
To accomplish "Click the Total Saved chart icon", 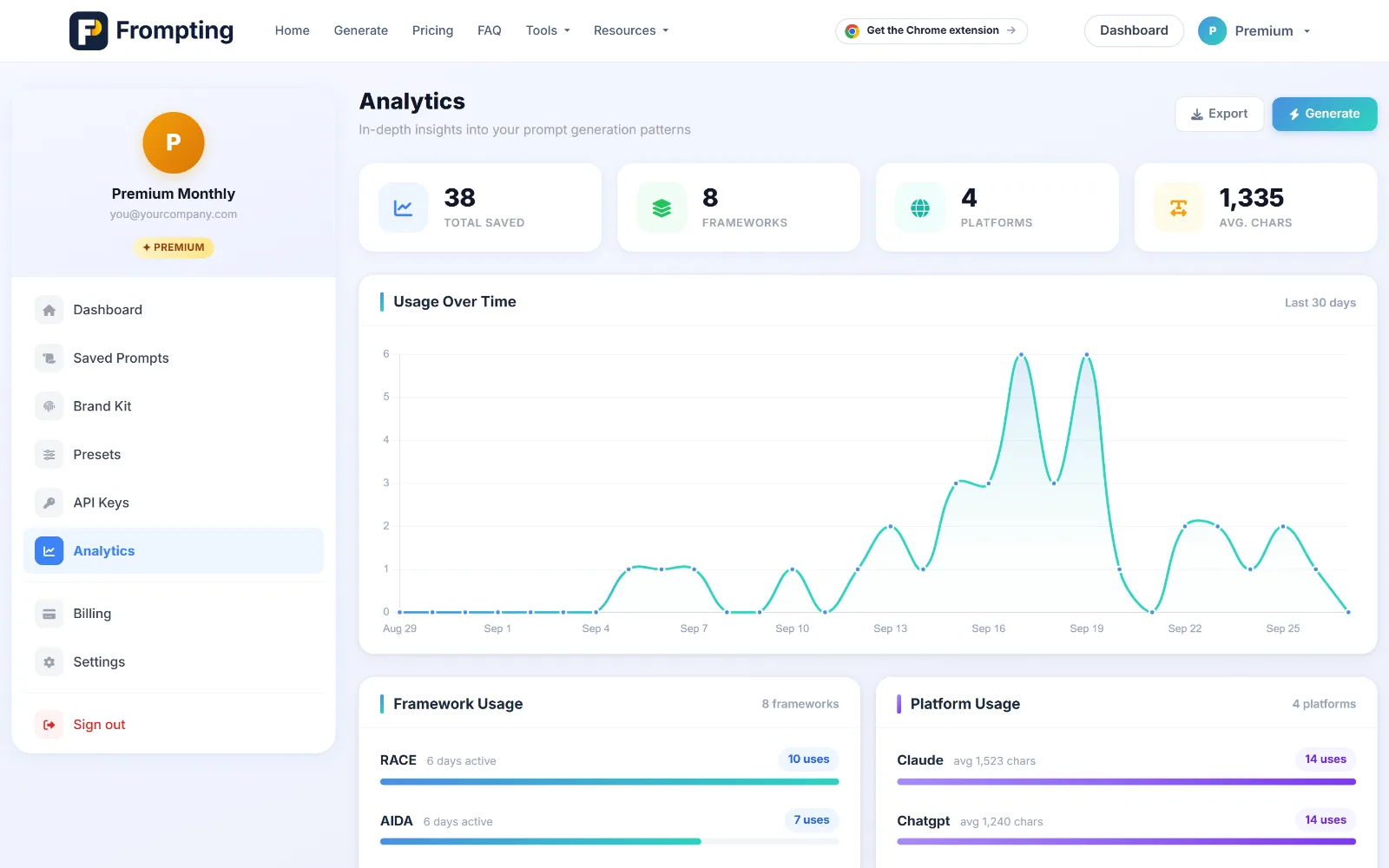I will click(404, 208).
